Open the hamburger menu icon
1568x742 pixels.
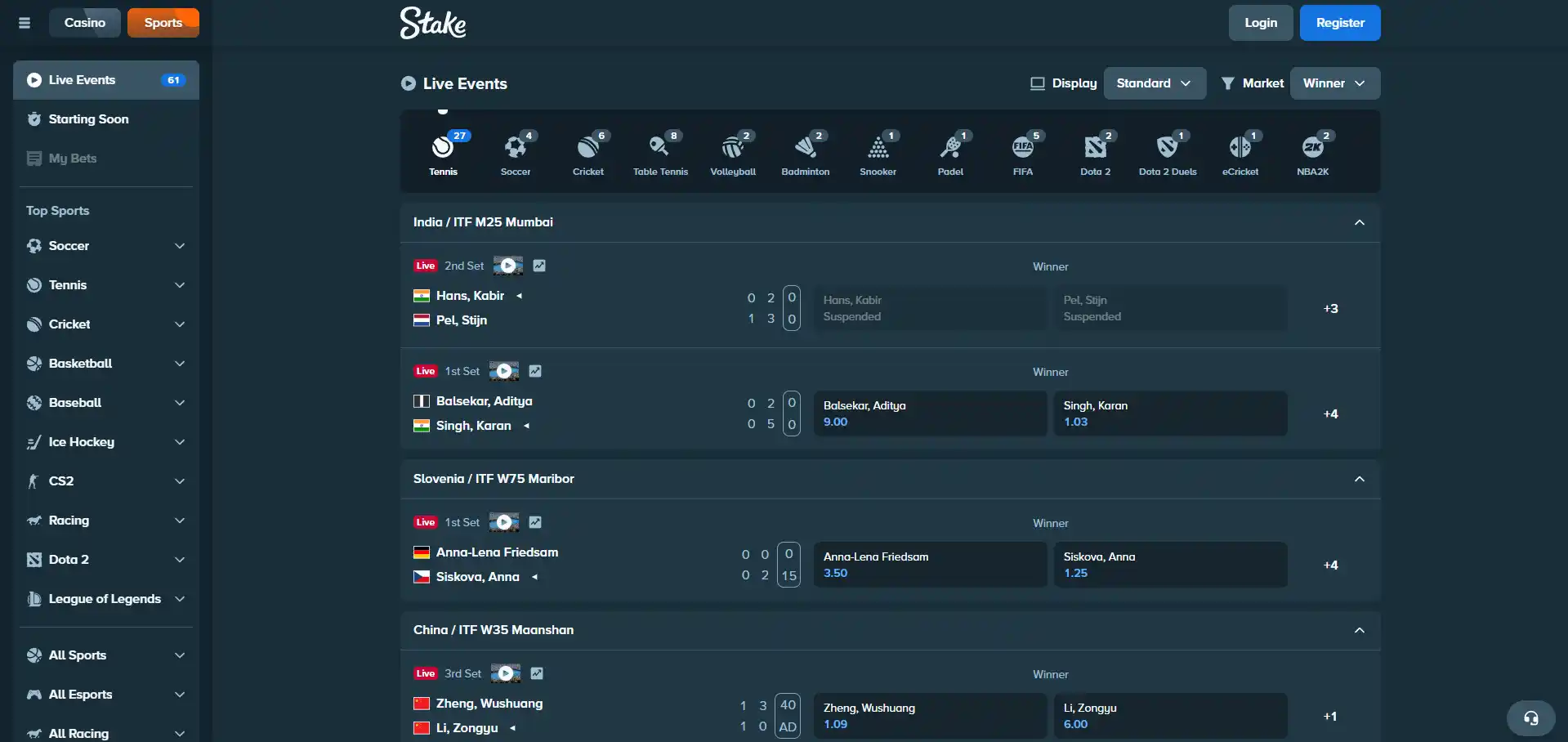[25, 23]
